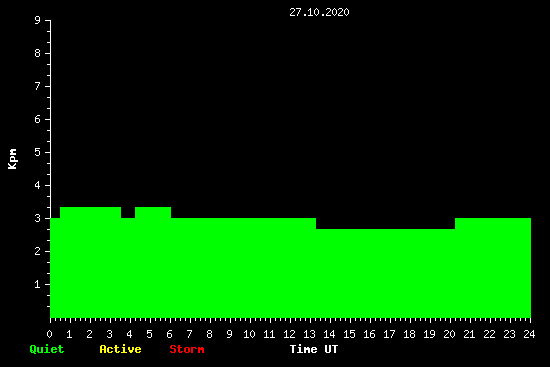This screenshot has width=550, height=367.
Task: Click hour 18 on time axis
Action: pyautogui.click(x=409, y=334)
